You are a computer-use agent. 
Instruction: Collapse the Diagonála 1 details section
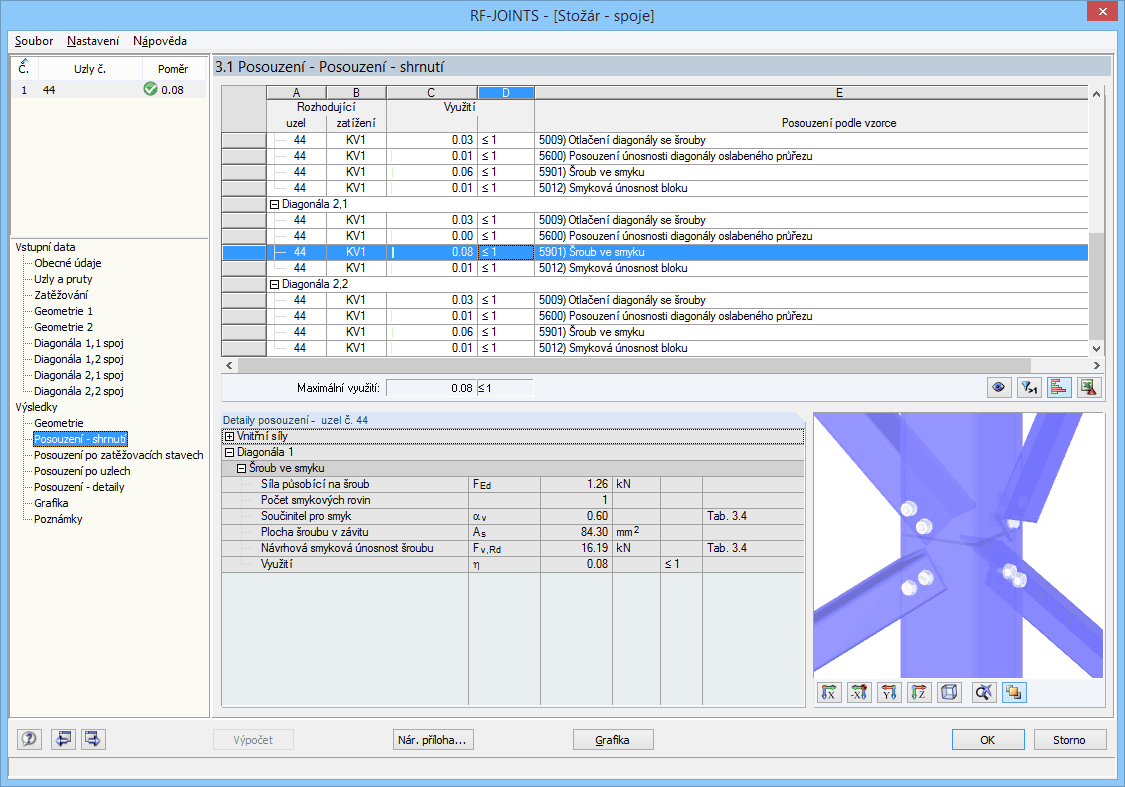(x=230, y=452)
